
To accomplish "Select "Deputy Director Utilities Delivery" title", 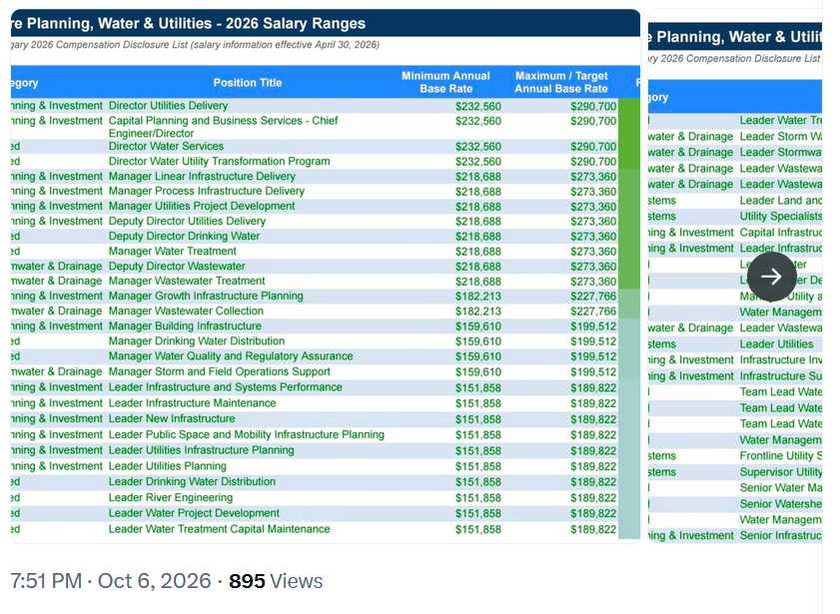I will [x=187, y=221].
